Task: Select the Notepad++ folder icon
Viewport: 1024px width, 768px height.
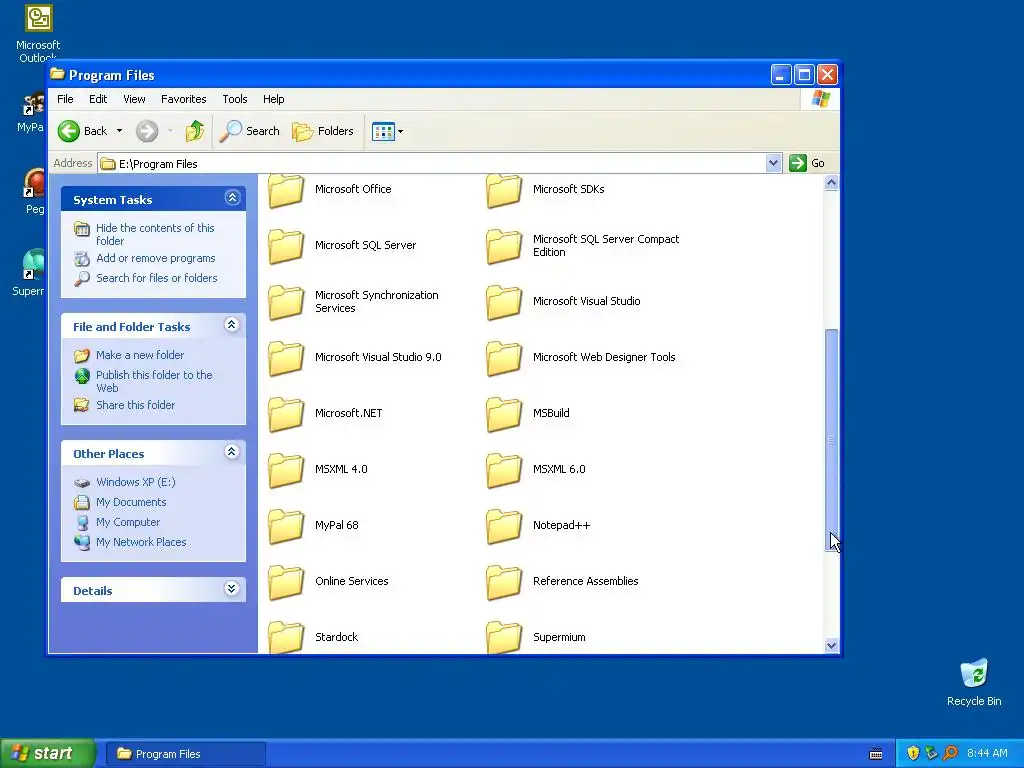Action: [x=504, y=527]
